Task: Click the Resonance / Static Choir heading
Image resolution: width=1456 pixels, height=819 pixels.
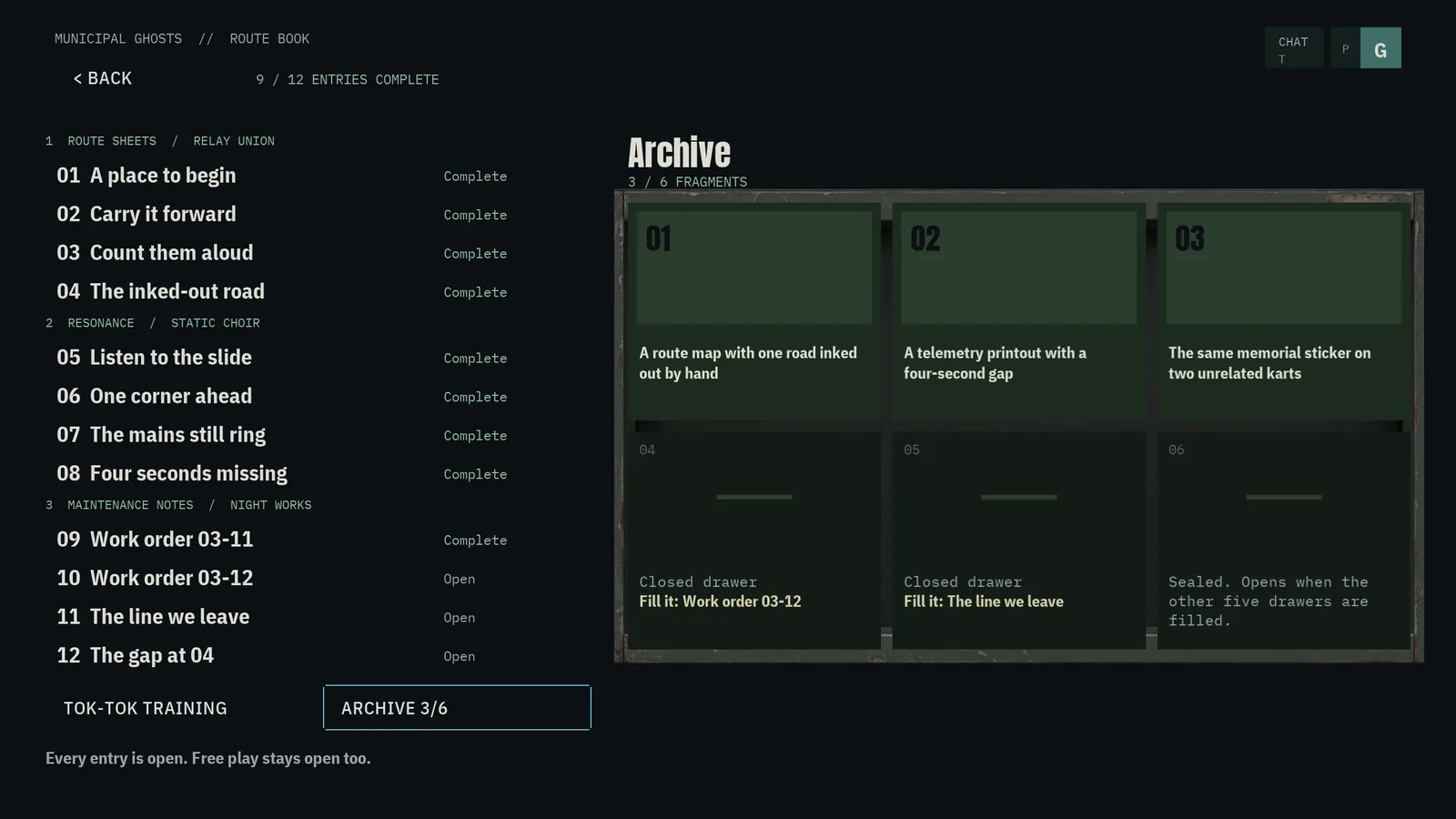Action: [153, 323]
